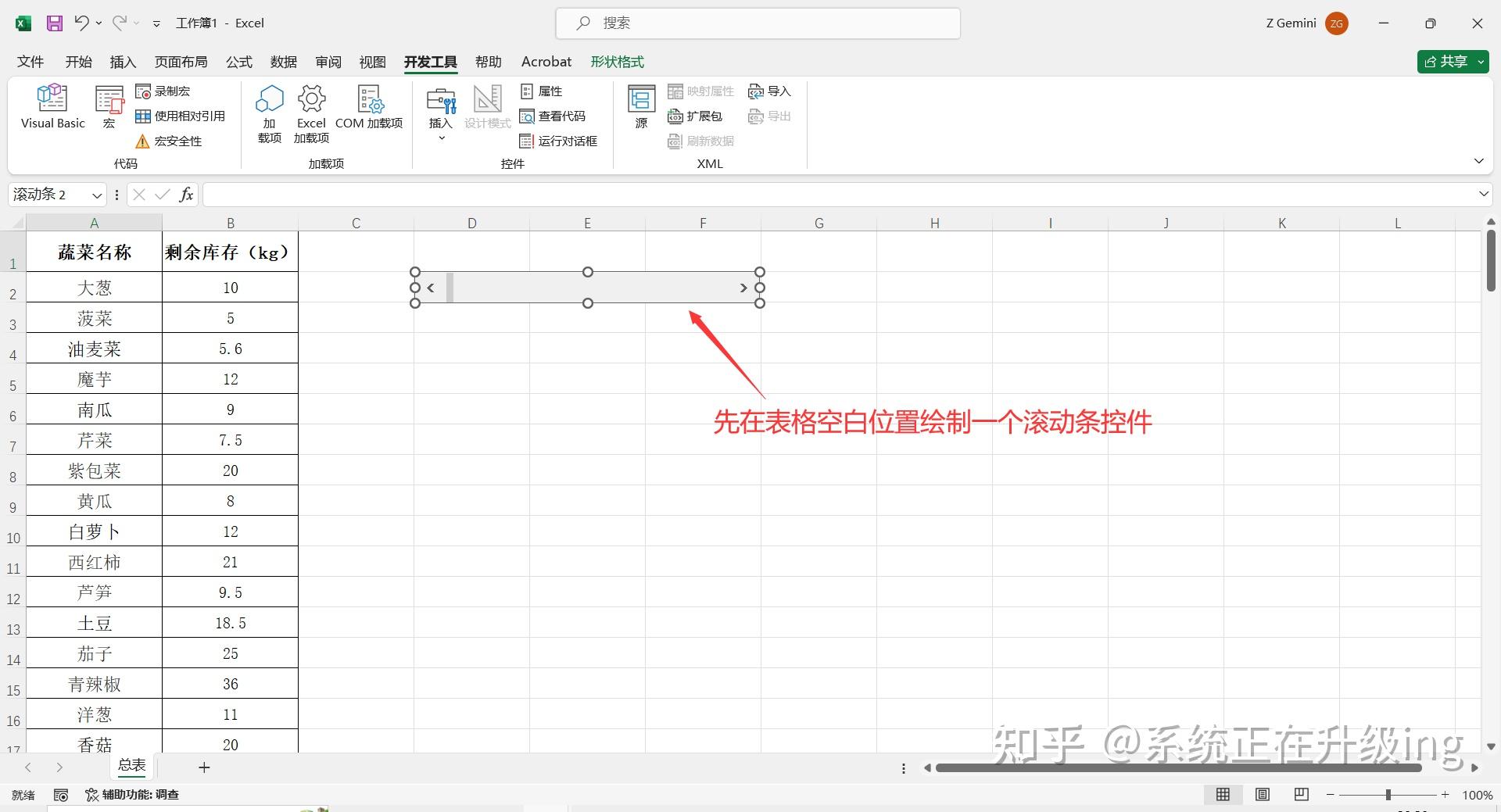Click the horizontal scrollbar thumb
Image resolution: width=1501 pixels, height=812 pixels.
(x=1179, y=767)
